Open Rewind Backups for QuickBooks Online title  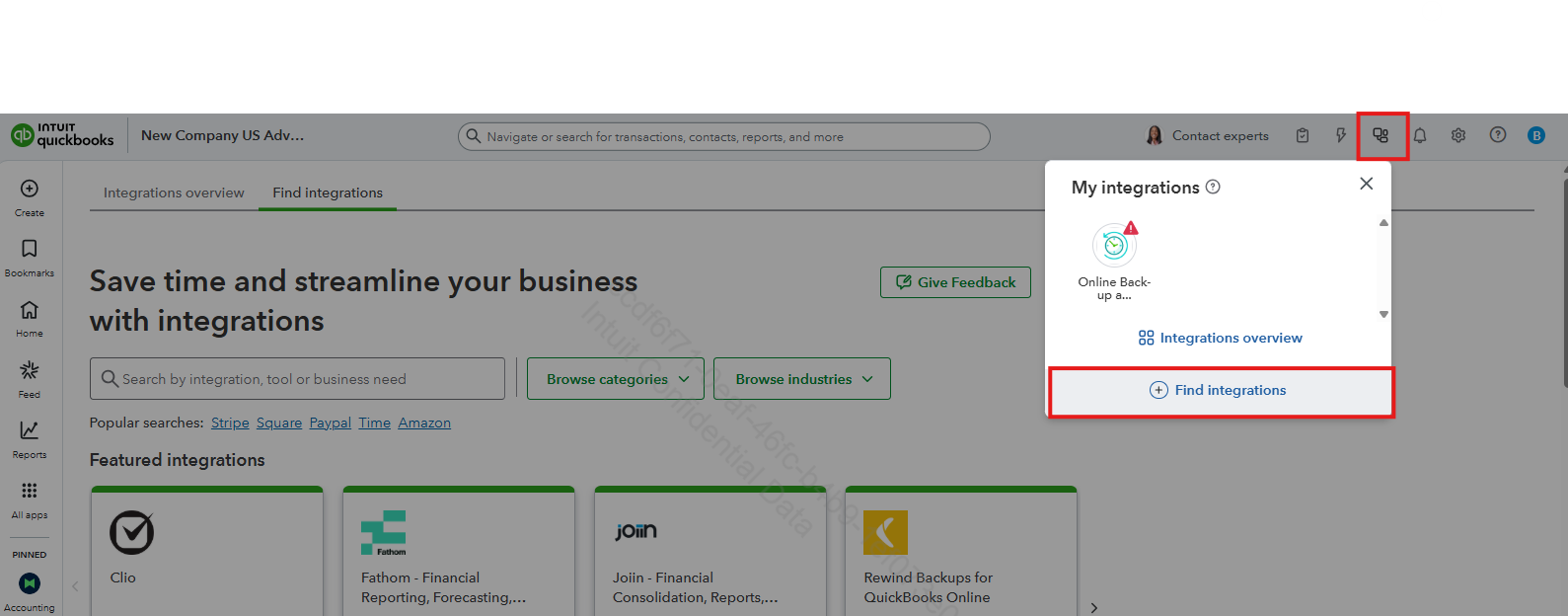(x=928, y=587)
